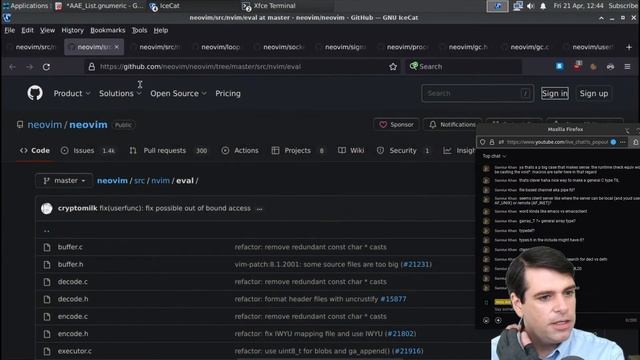This screenshot has height=360, width=640.
Task: Click the GitHub search field
Action: point(477,93)
